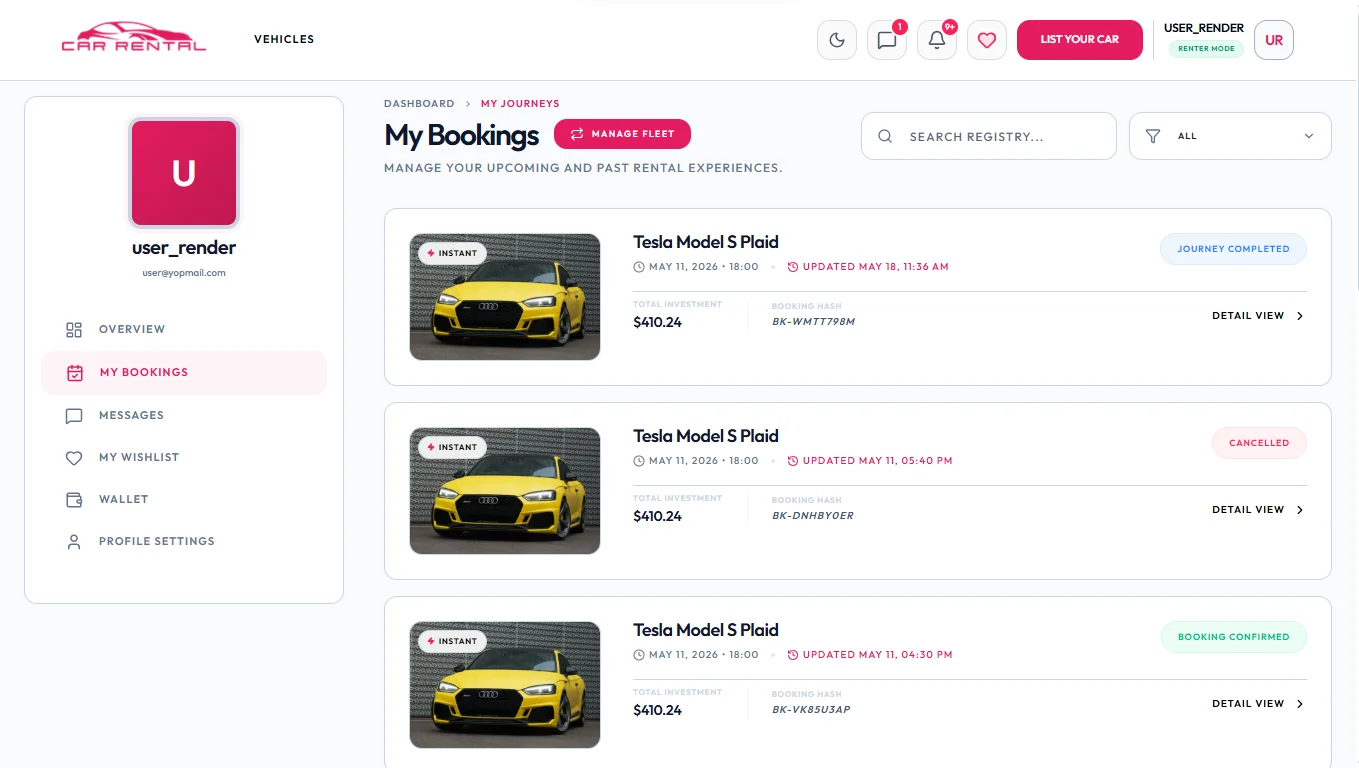Open Profile Settings in the sidebar
1359x768 pixels.
tap(184, 541)
